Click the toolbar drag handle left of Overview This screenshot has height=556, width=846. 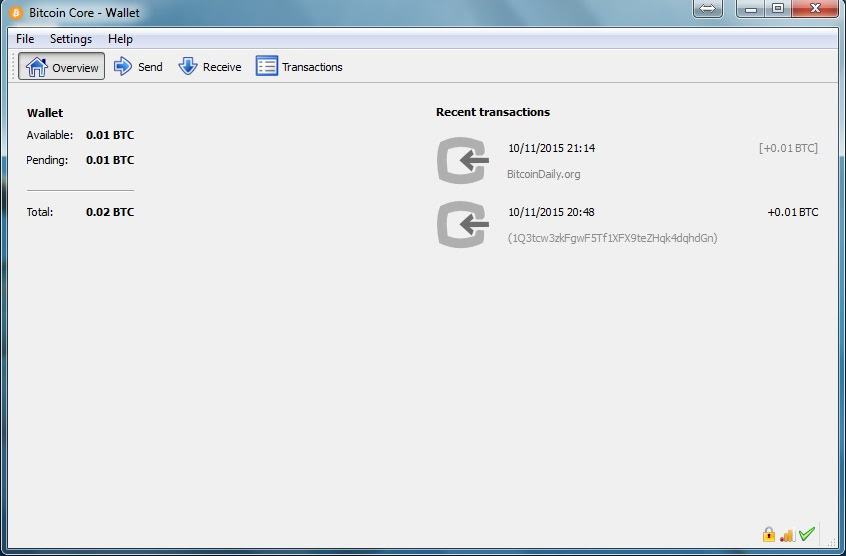[13, 66]
